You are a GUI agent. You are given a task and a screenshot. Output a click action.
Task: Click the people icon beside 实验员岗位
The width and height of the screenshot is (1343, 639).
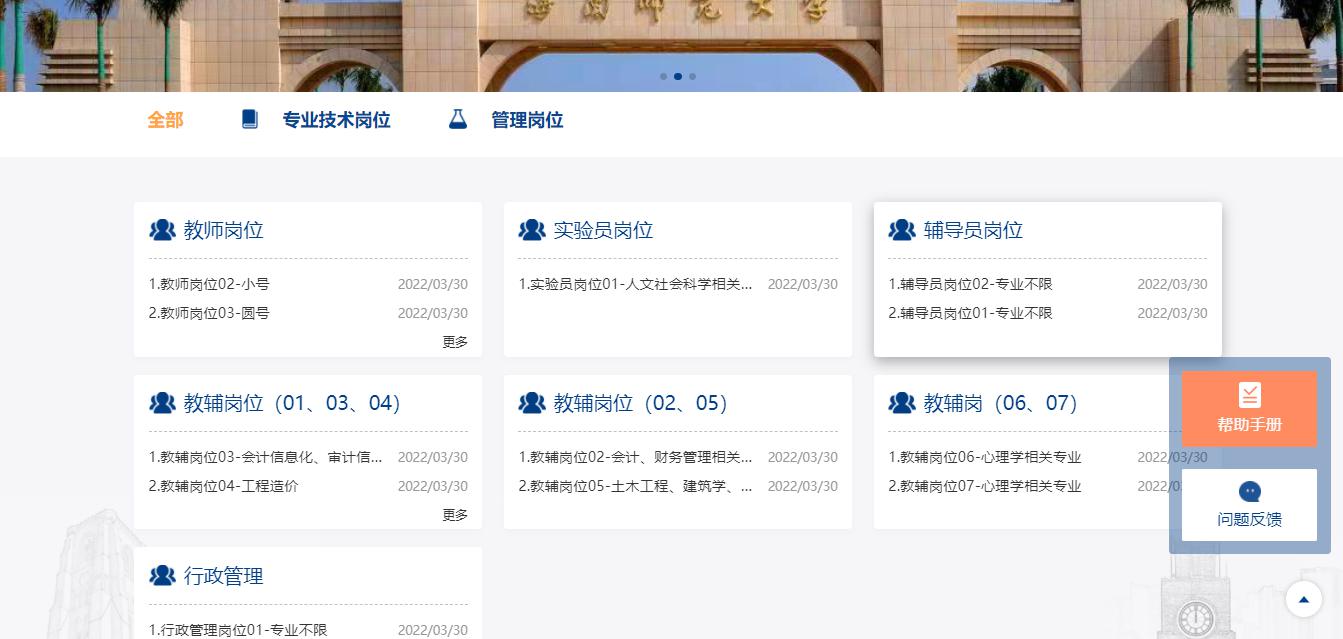(x=531, y=230)
